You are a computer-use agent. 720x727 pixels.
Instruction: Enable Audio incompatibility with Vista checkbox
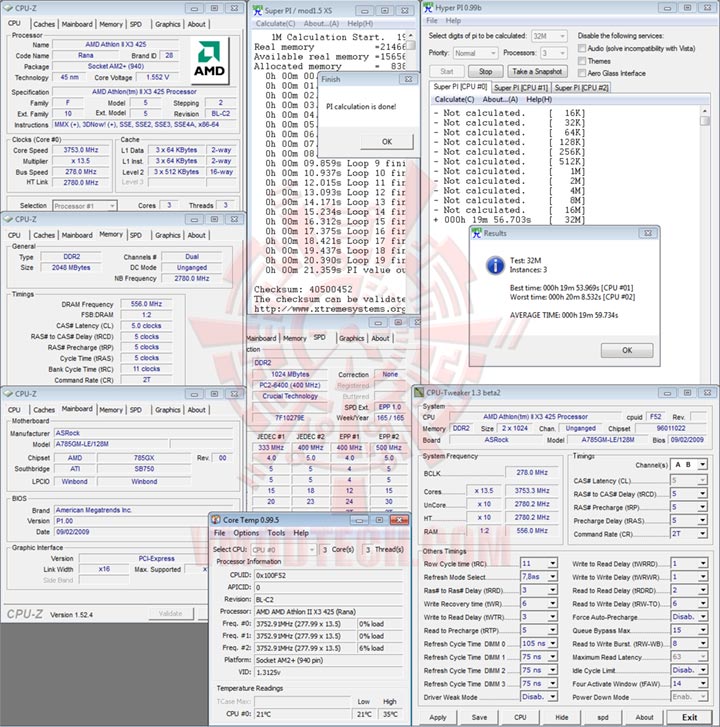tap(581, 48)
